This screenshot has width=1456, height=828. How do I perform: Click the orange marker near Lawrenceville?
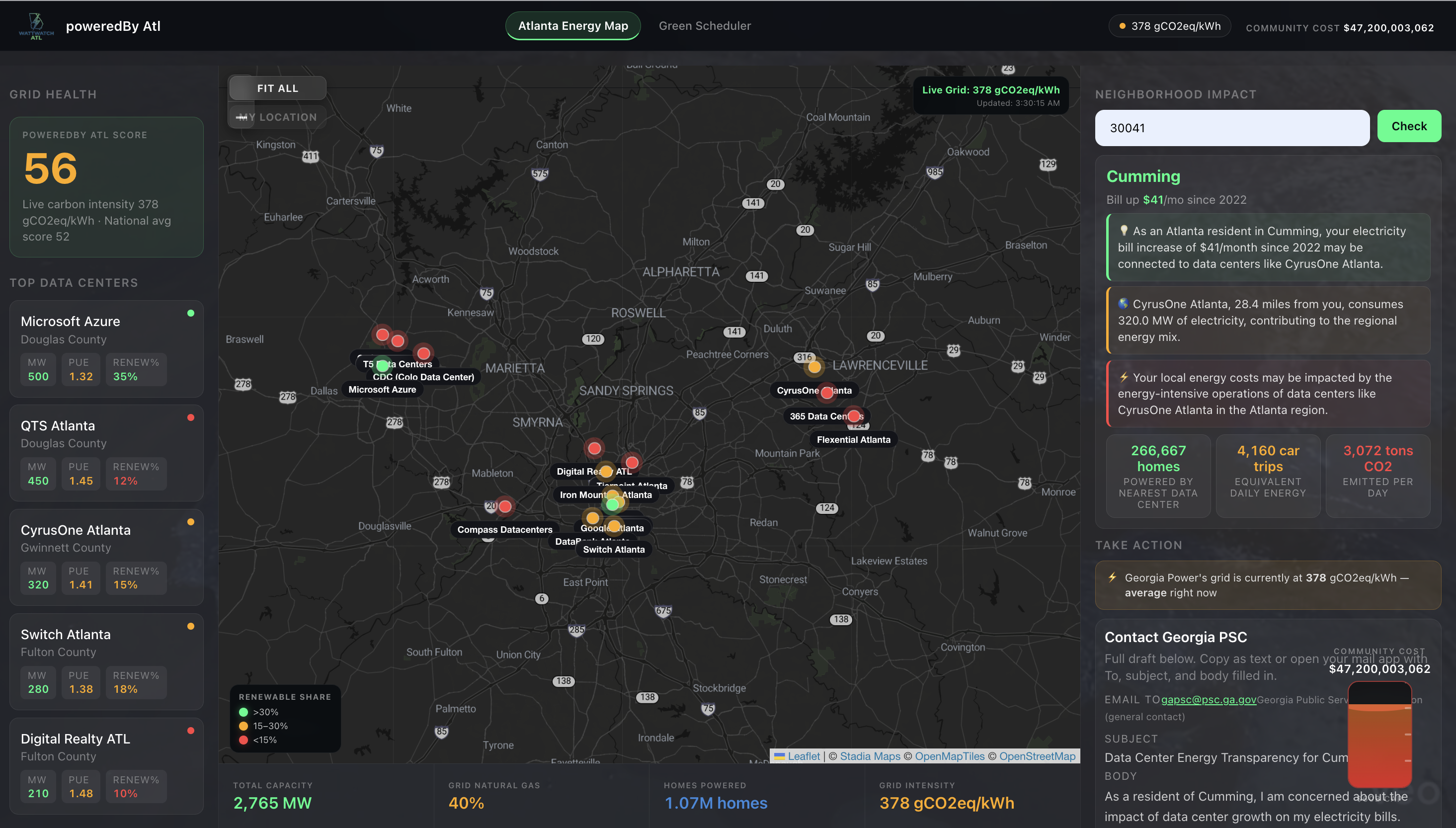[814, 367]
